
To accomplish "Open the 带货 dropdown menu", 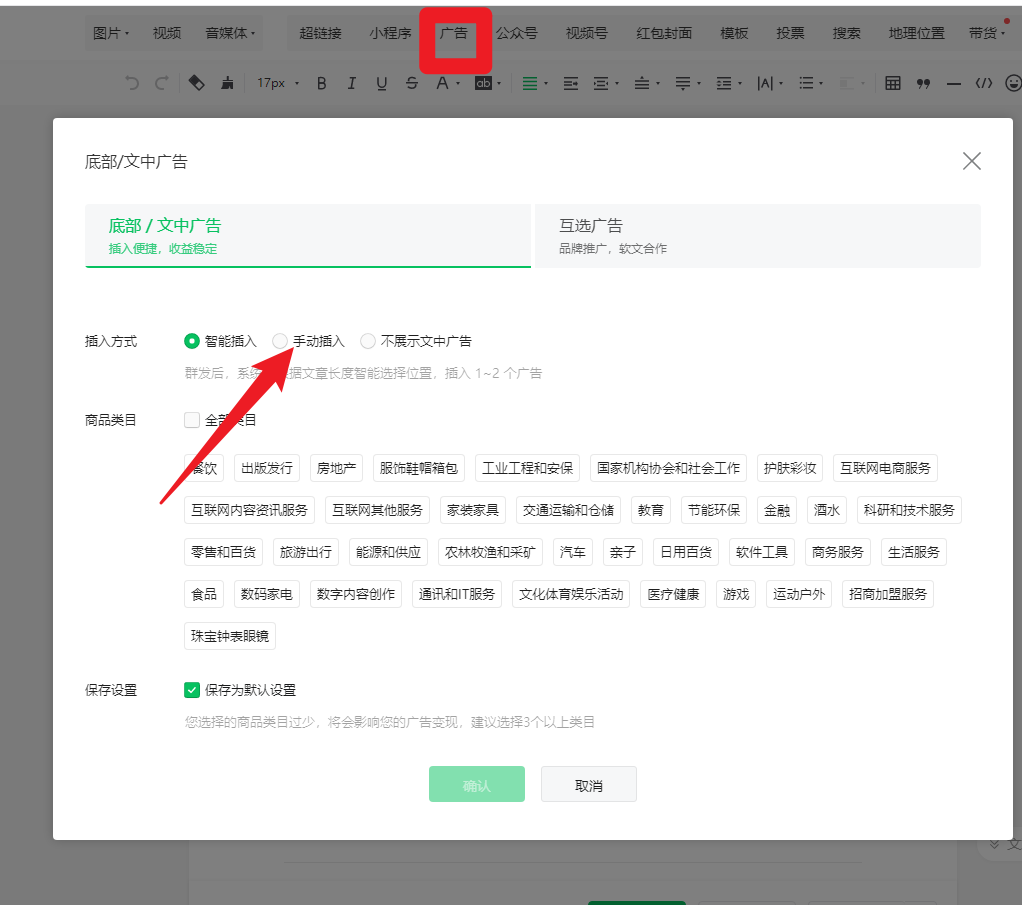I will tap(987, 33).
